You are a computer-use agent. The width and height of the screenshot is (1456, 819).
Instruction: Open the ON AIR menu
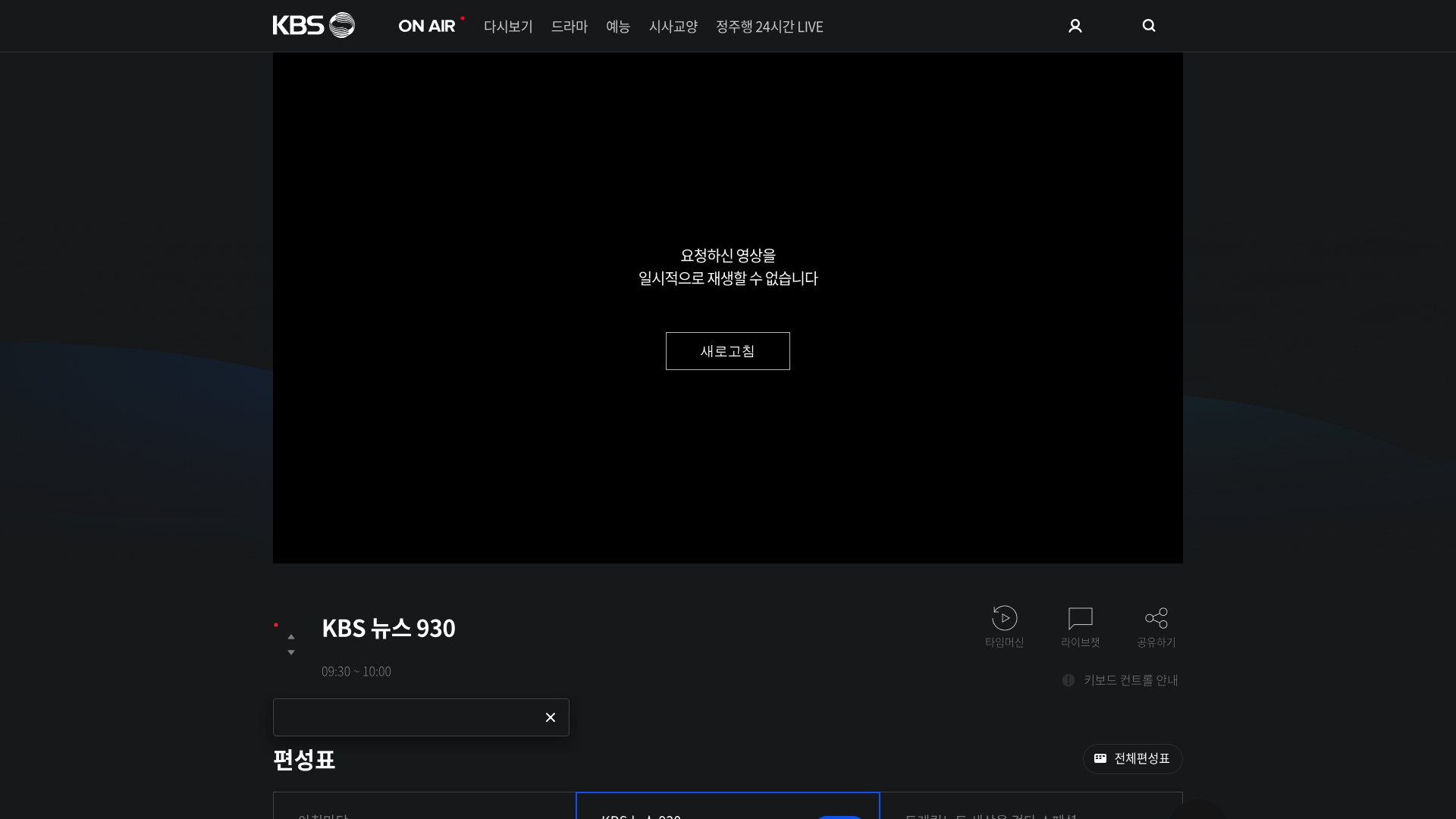point(427,26)
